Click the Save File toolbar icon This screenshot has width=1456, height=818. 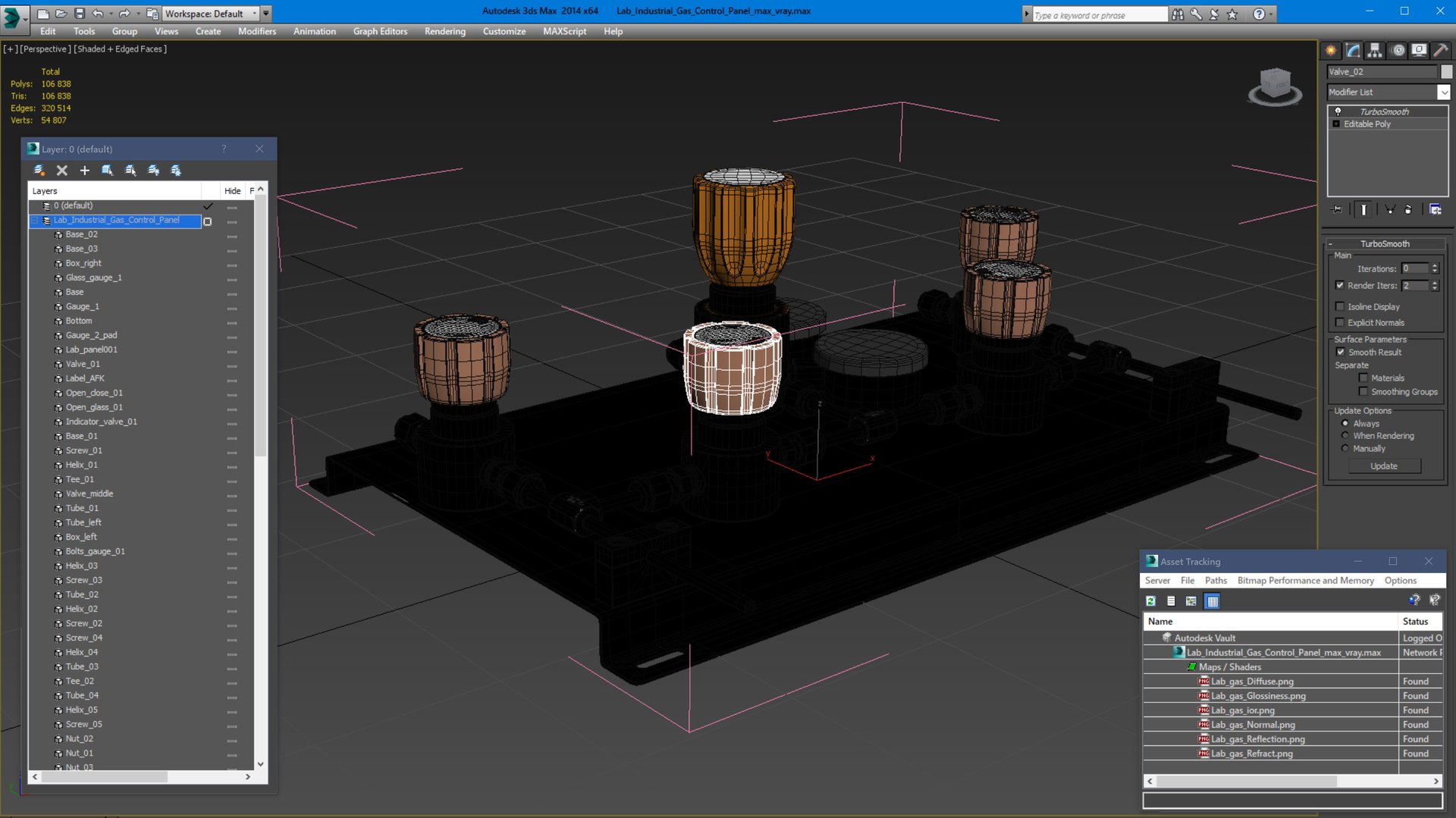point(79,14)
